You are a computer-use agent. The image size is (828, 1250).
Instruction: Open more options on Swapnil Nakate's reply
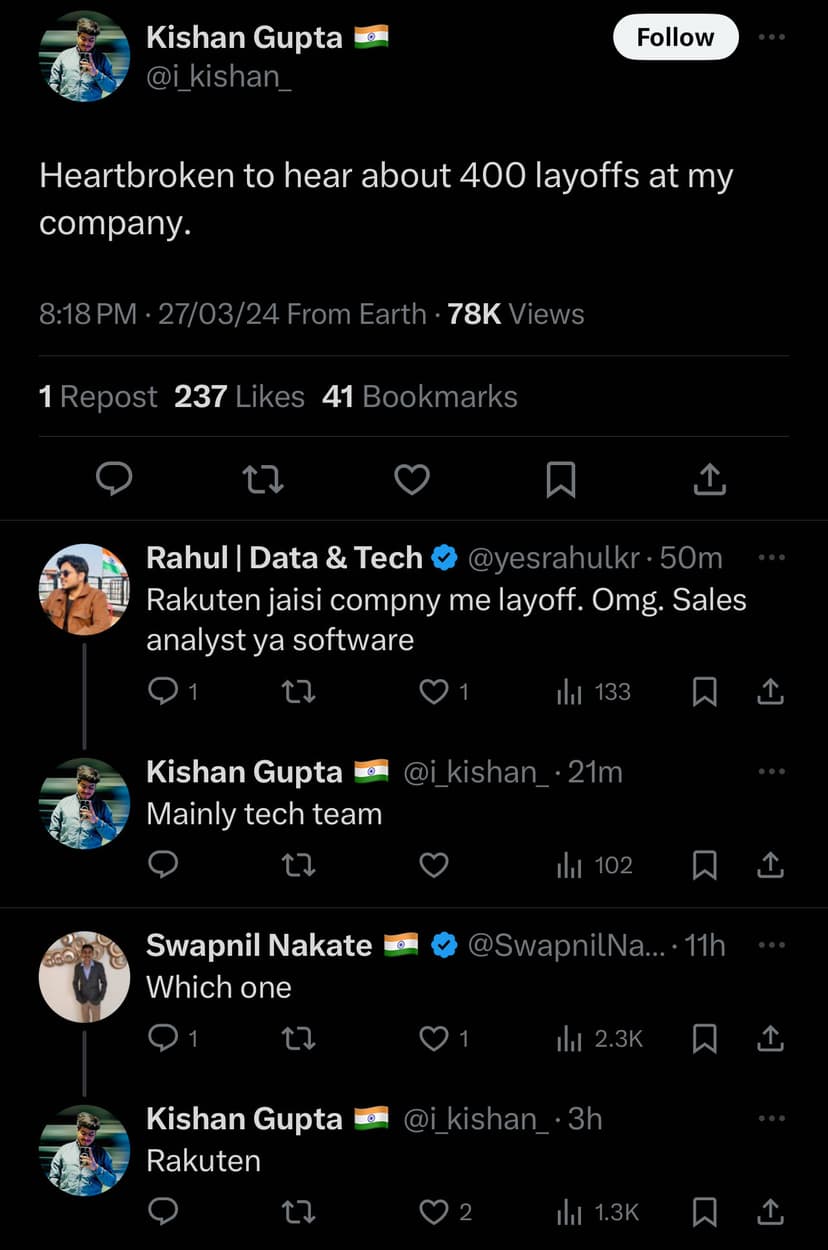(x=771, y=945)
